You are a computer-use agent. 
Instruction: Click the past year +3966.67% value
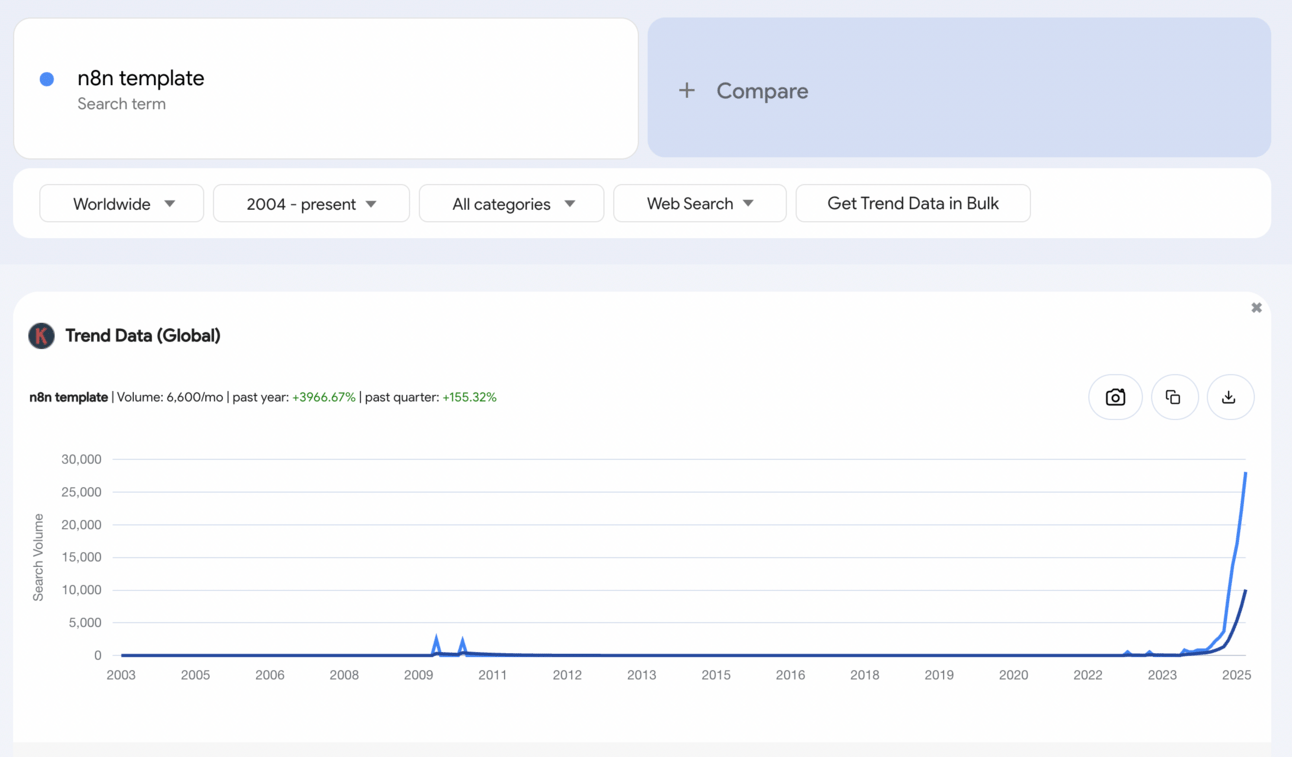pos(324,397)
